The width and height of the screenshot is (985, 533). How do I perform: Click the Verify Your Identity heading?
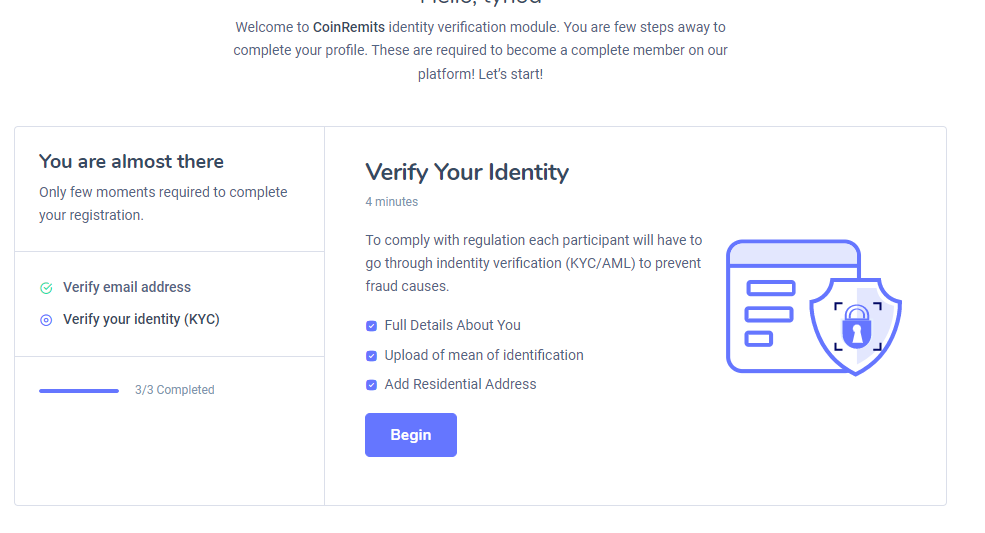tap(467, 172)
